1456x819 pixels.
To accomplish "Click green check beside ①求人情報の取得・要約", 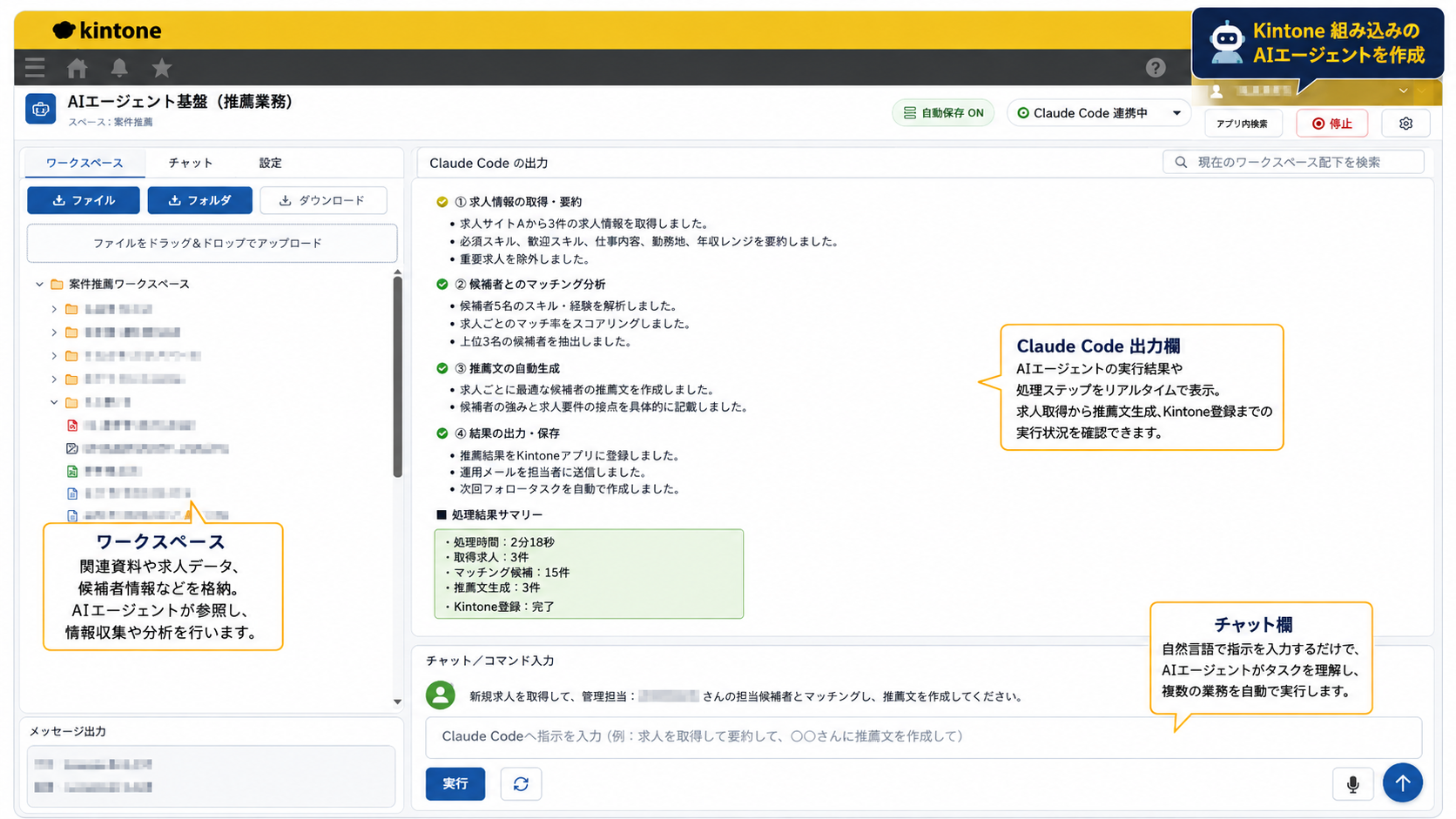I will [x=442, y=202].
